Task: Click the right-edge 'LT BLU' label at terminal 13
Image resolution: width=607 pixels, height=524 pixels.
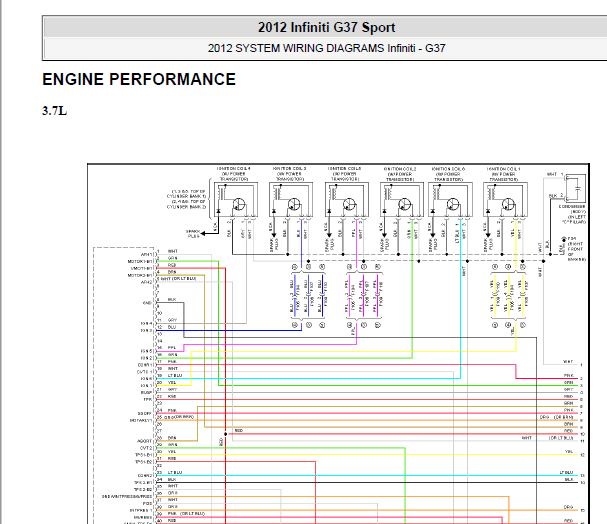Action: (x=566, y=473)
